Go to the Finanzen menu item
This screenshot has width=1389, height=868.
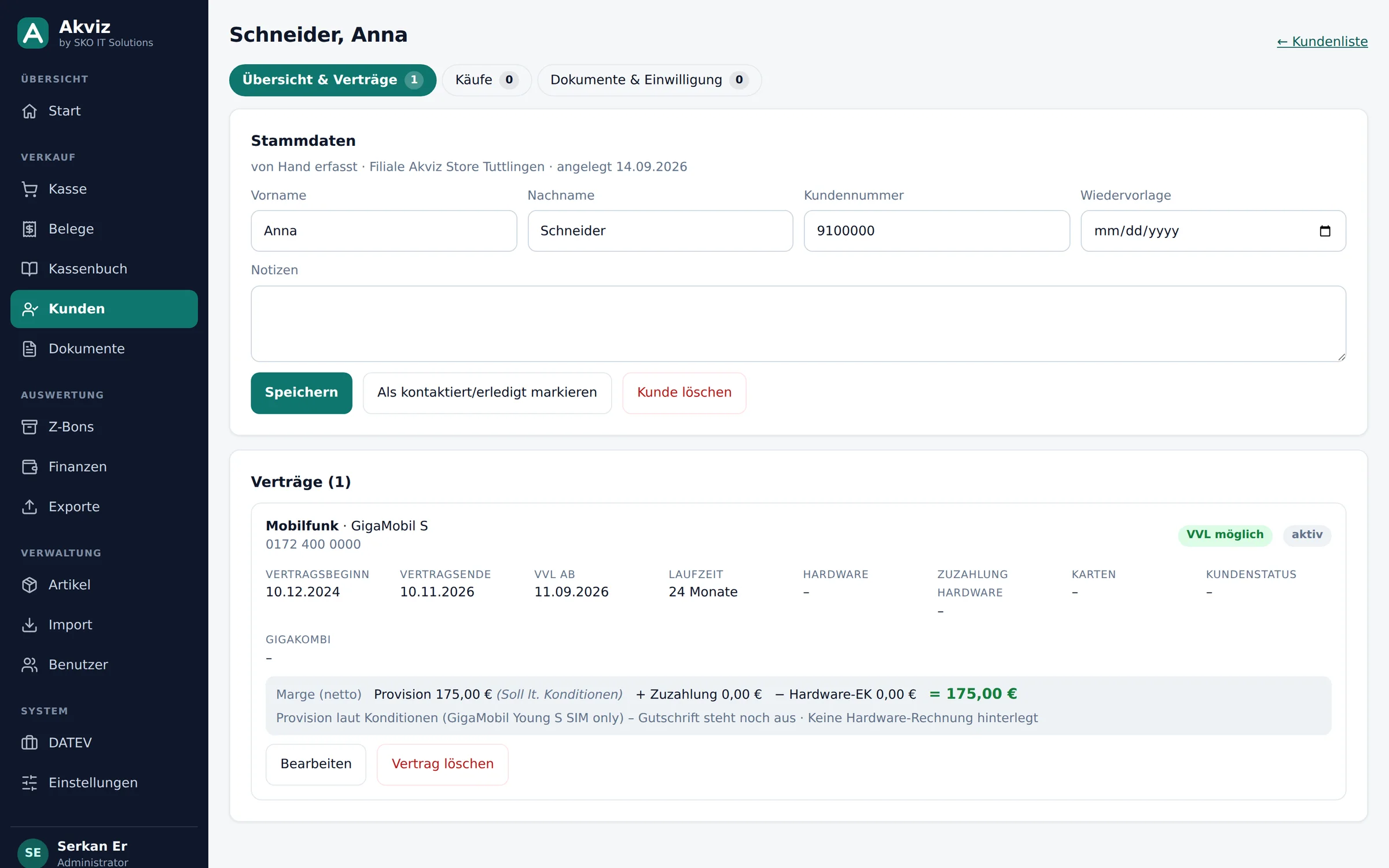[104, 466]
